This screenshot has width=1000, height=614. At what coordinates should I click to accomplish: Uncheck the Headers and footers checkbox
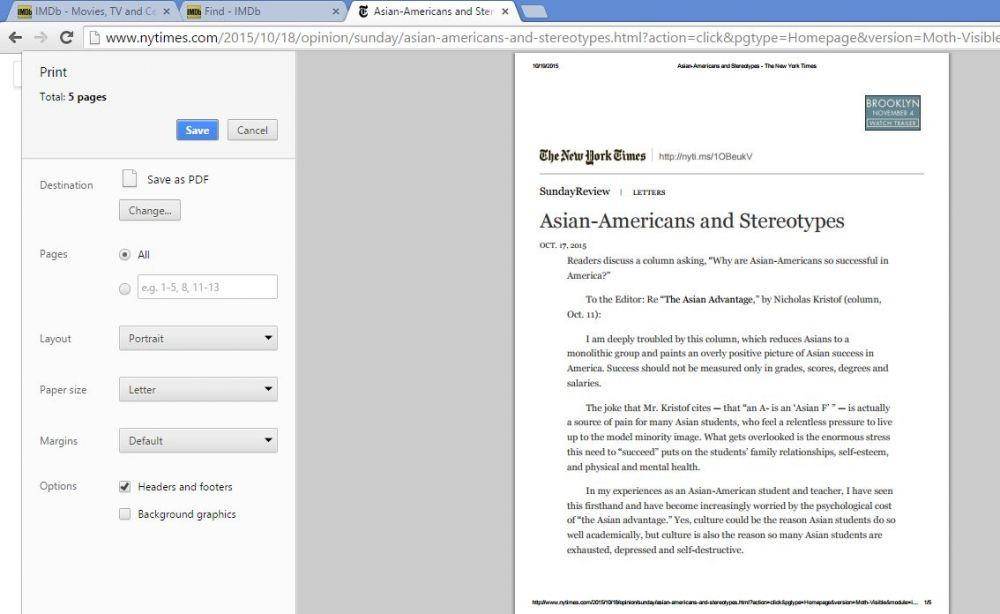[125, 486]
